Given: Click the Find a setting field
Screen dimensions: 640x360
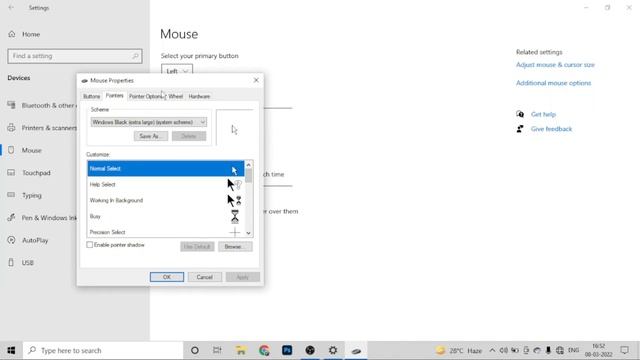Looking at the screenshot, I should (x=75, y=56).
